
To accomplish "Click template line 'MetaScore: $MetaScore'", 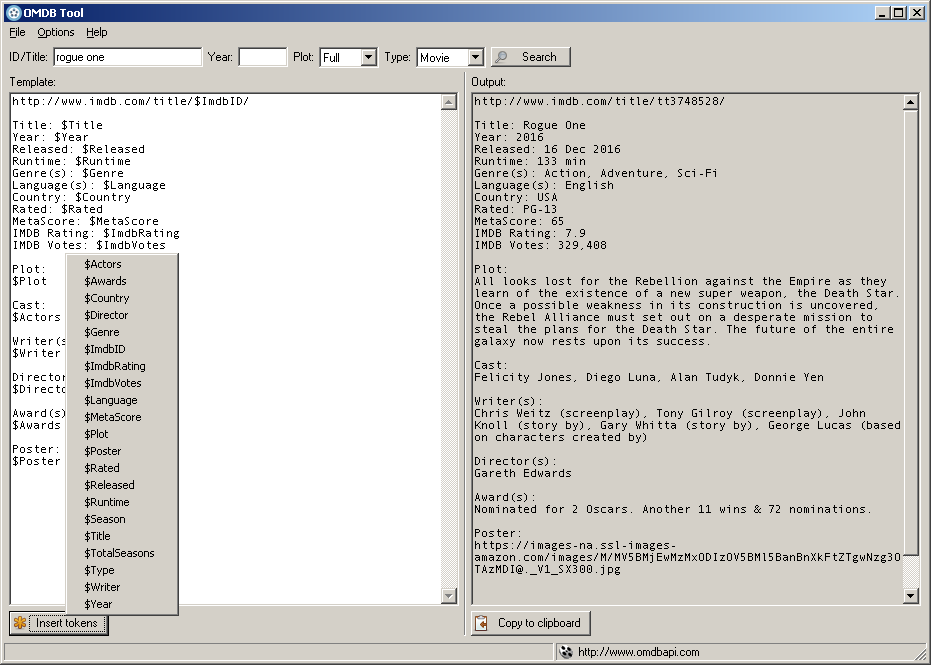I will (86, 221).
